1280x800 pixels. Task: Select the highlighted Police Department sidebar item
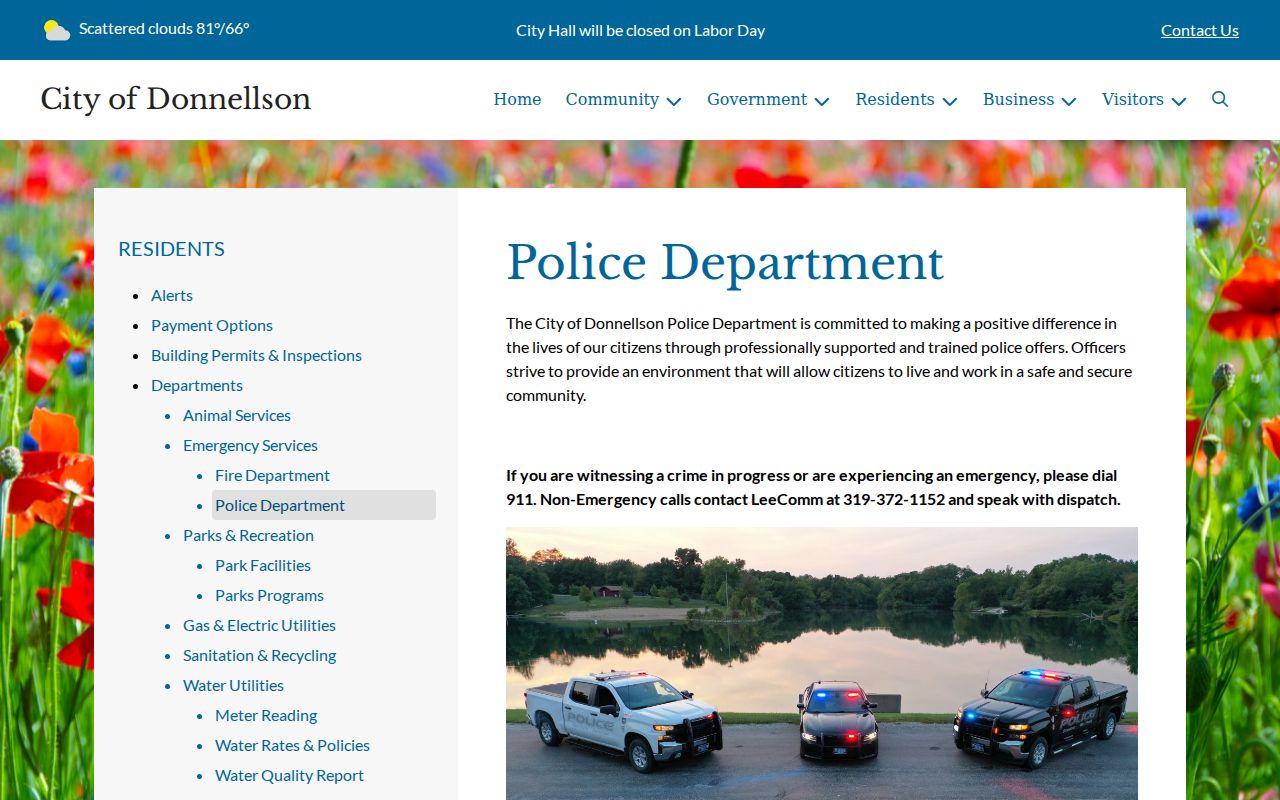(324, 505)
